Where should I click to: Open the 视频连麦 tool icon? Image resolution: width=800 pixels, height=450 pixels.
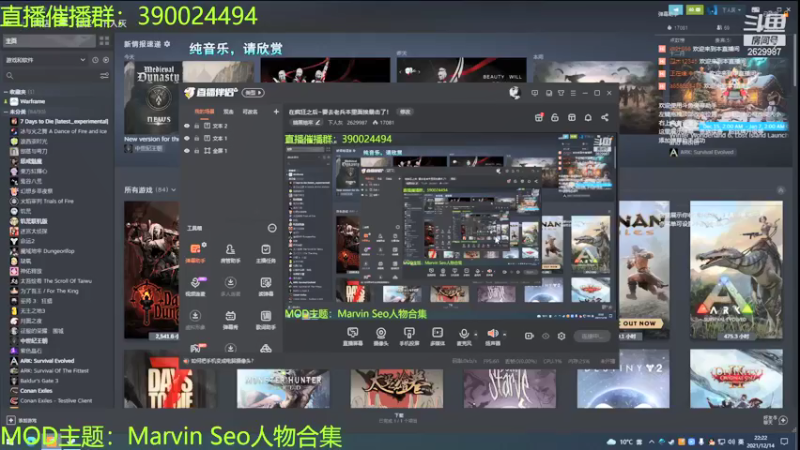coord(195,286)
